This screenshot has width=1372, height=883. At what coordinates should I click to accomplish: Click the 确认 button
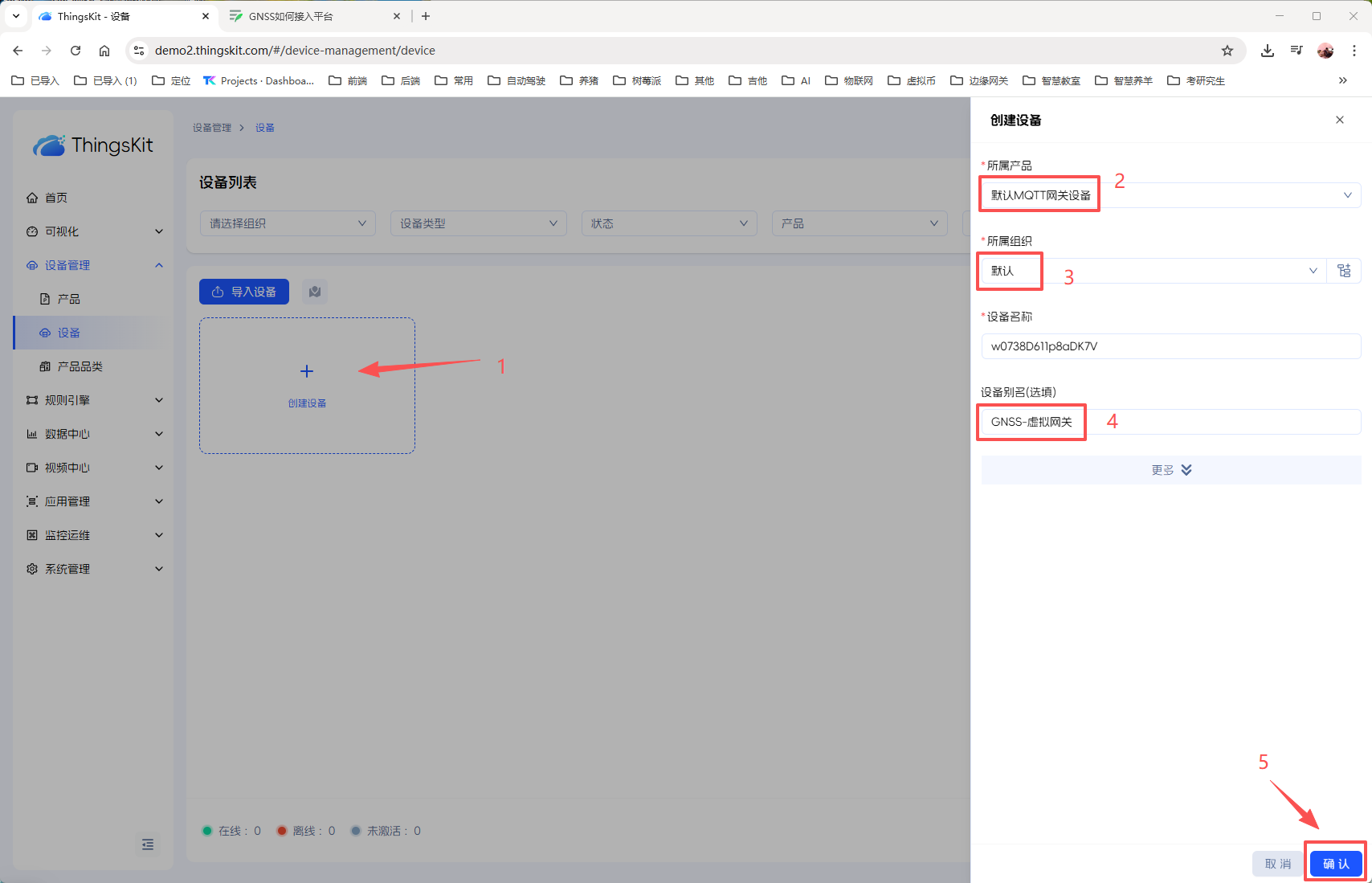point(1336,864)
